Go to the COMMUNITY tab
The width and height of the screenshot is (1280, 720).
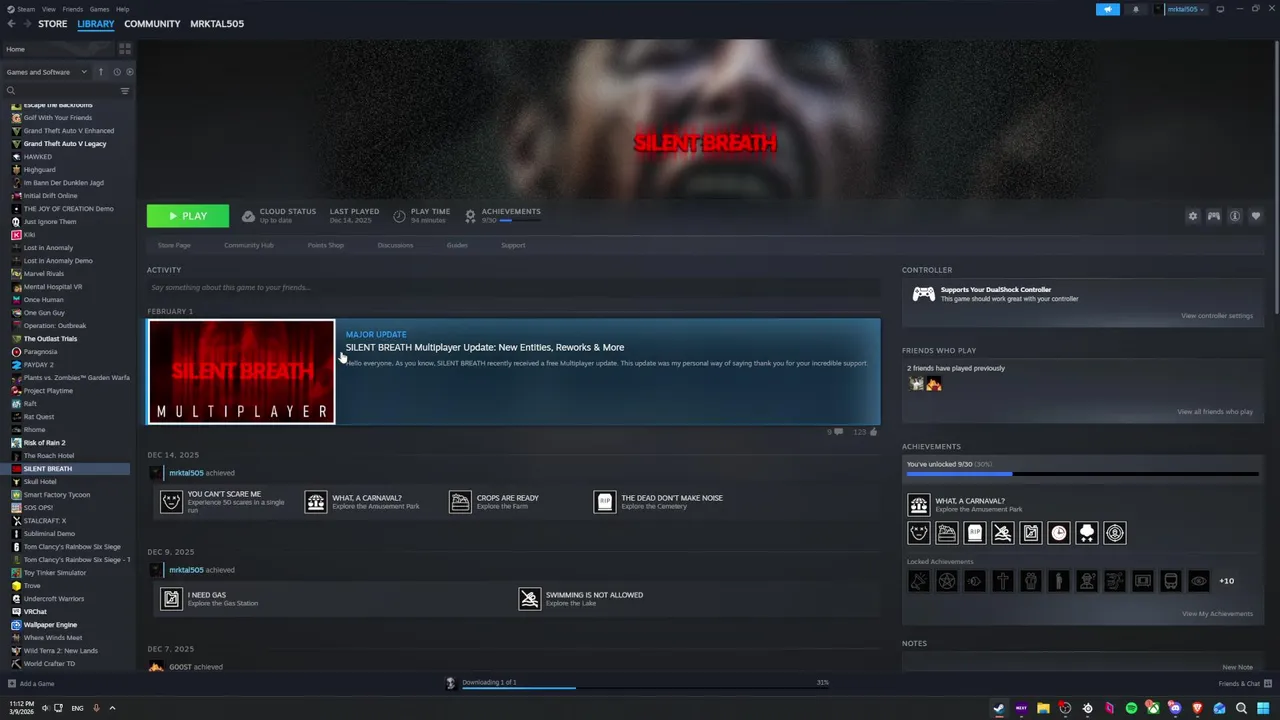[152, 24]
